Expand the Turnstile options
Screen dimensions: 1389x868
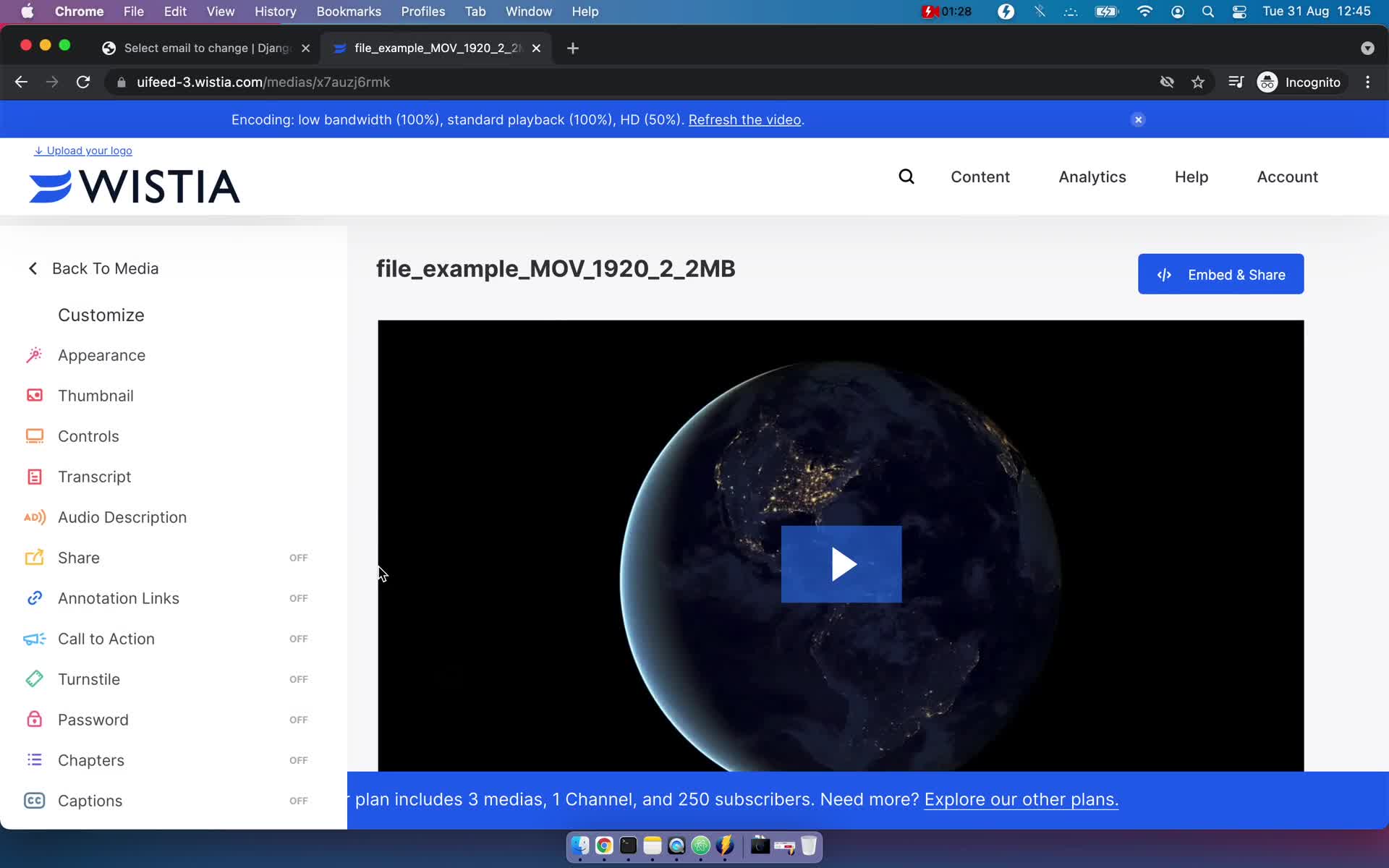89,679
